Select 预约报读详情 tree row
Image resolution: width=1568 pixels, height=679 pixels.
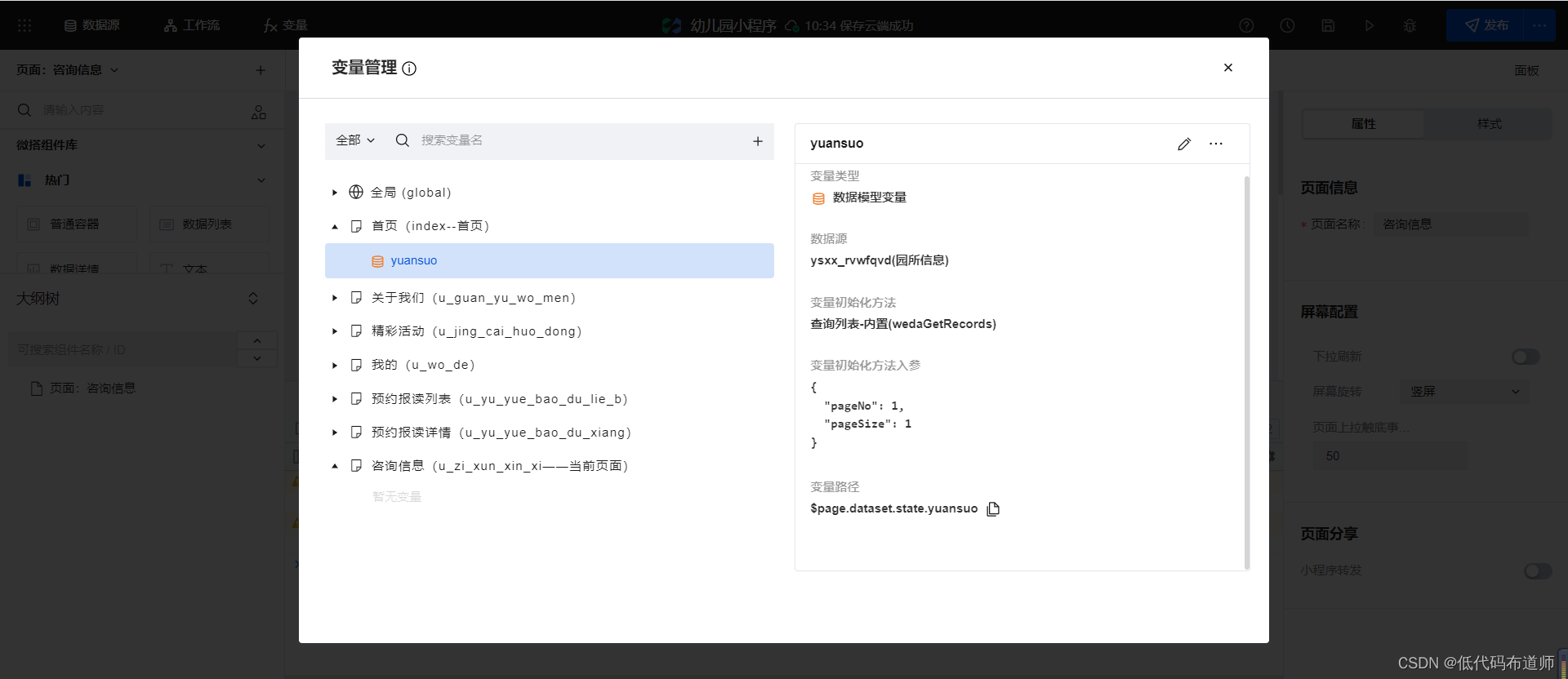click(x=501, y=433)
